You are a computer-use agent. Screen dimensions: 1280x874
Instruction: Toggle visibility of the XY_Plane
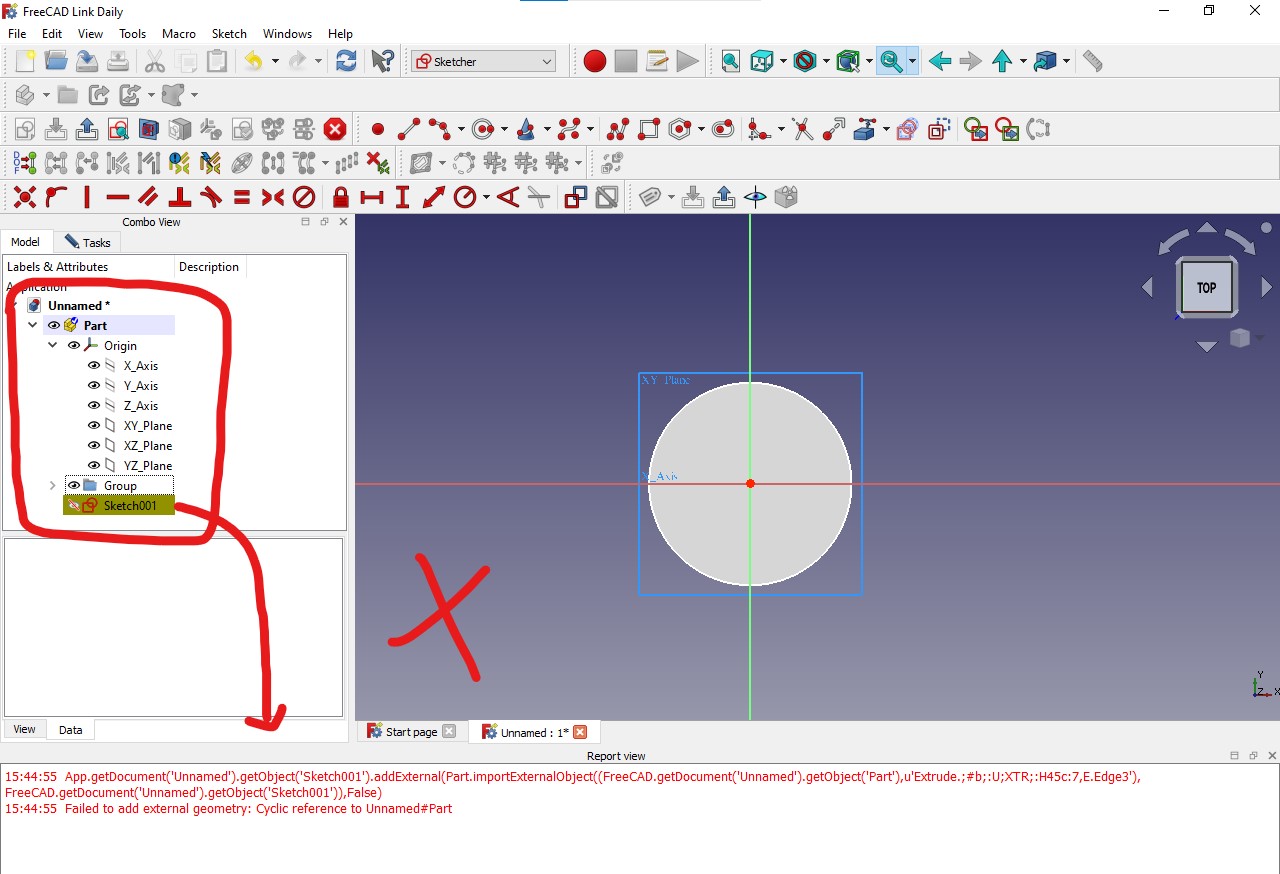pos(93,425)
